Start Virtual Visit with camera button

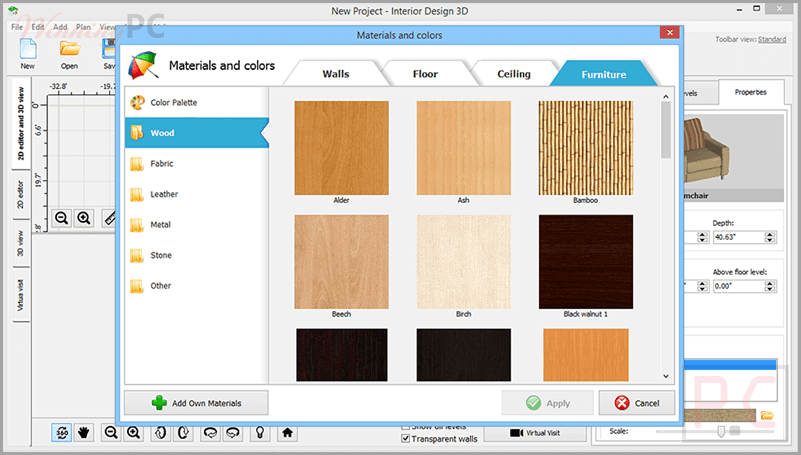coord(535,433)
